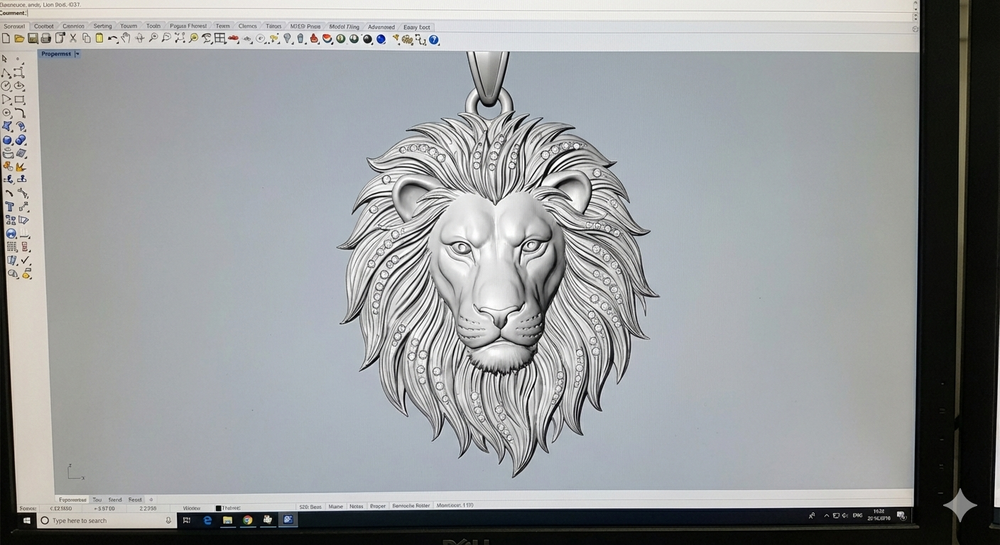
Task: Toggle the second status bar option after snap
Action: [x=335, y=507]
